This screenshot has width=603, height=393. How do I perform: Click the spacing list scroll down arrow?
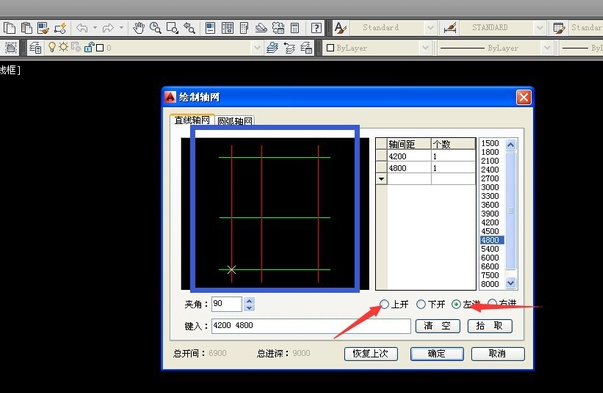[x=510, y=283]
